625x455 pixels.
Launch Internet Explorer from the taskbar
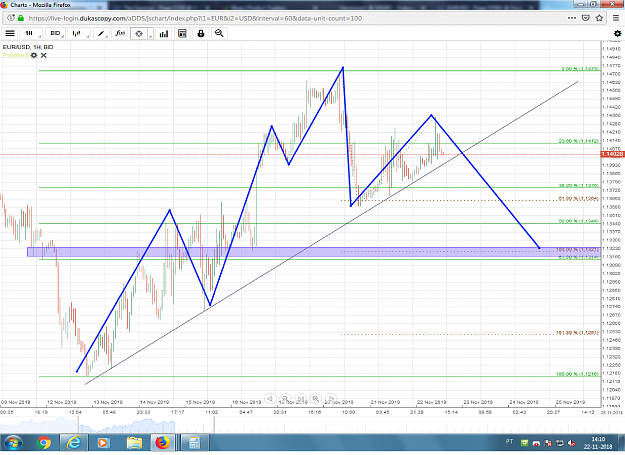pyautogui.click(x=74, y=443)
